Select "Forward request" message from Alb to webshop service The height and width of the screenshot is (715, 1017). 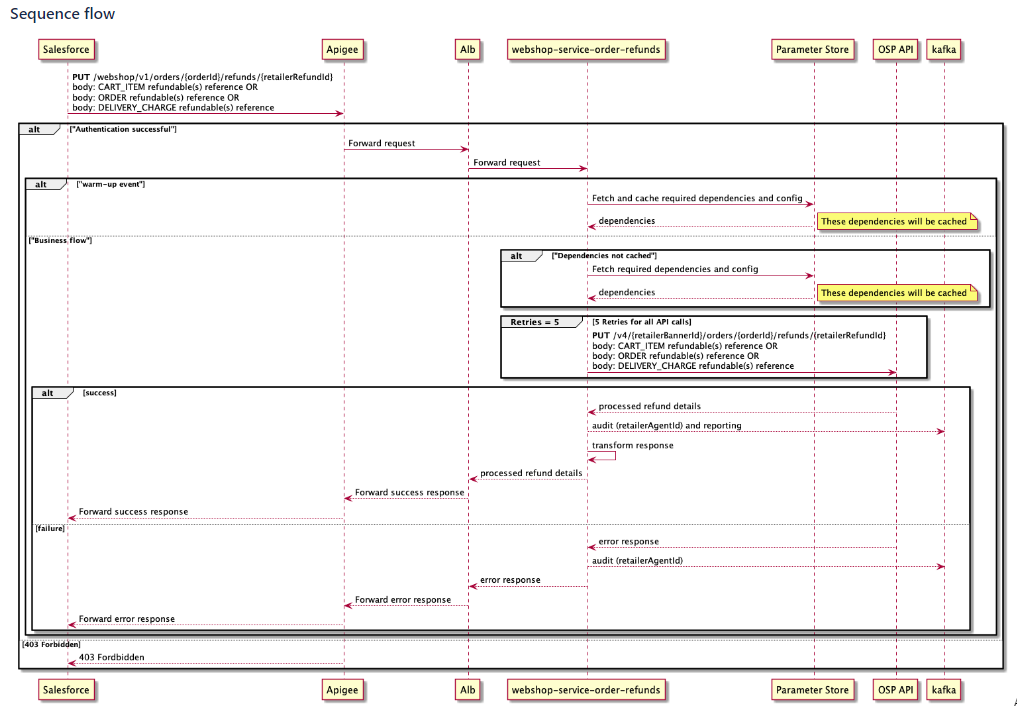click(507, 163)
